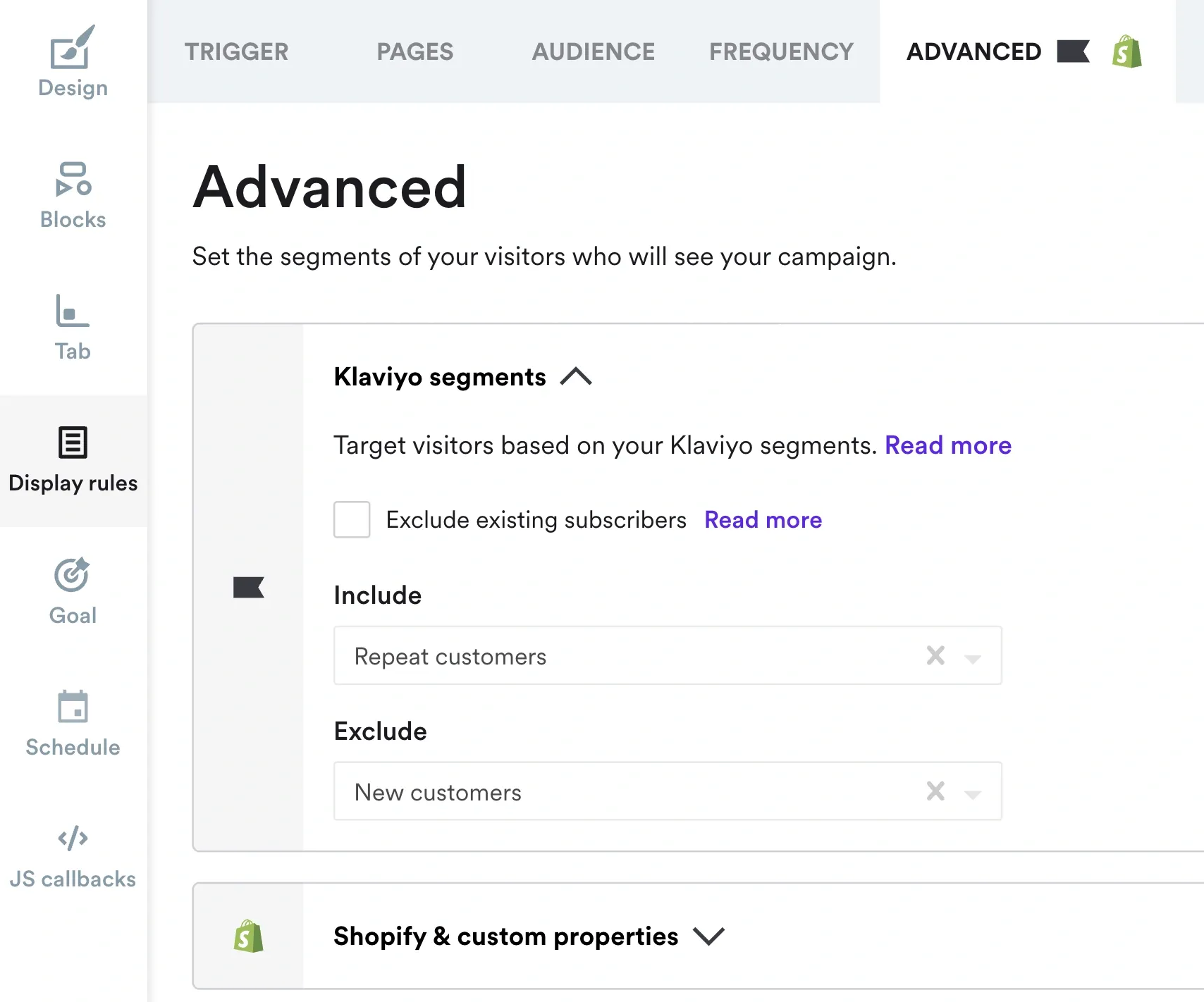Switch to the Trigger tab
This screenshot has height=1002, width=1204.
click(x=236, y=51)
